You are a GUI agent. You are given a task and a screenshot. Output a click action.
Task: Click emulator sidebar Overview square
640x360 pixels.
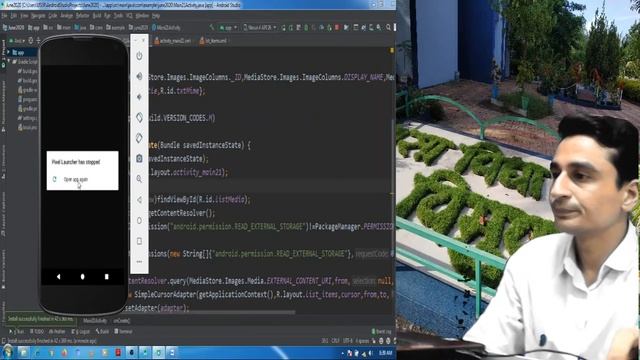pyautogui.click(x=139, y=241)
